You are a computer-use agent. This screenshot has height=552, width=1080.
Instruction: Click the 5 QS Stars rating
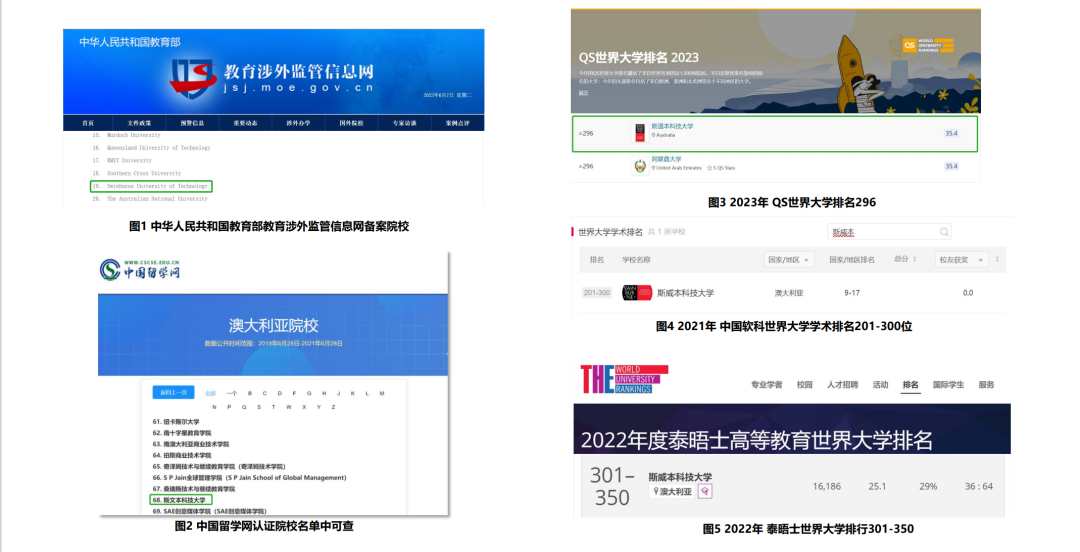[721, 168]
